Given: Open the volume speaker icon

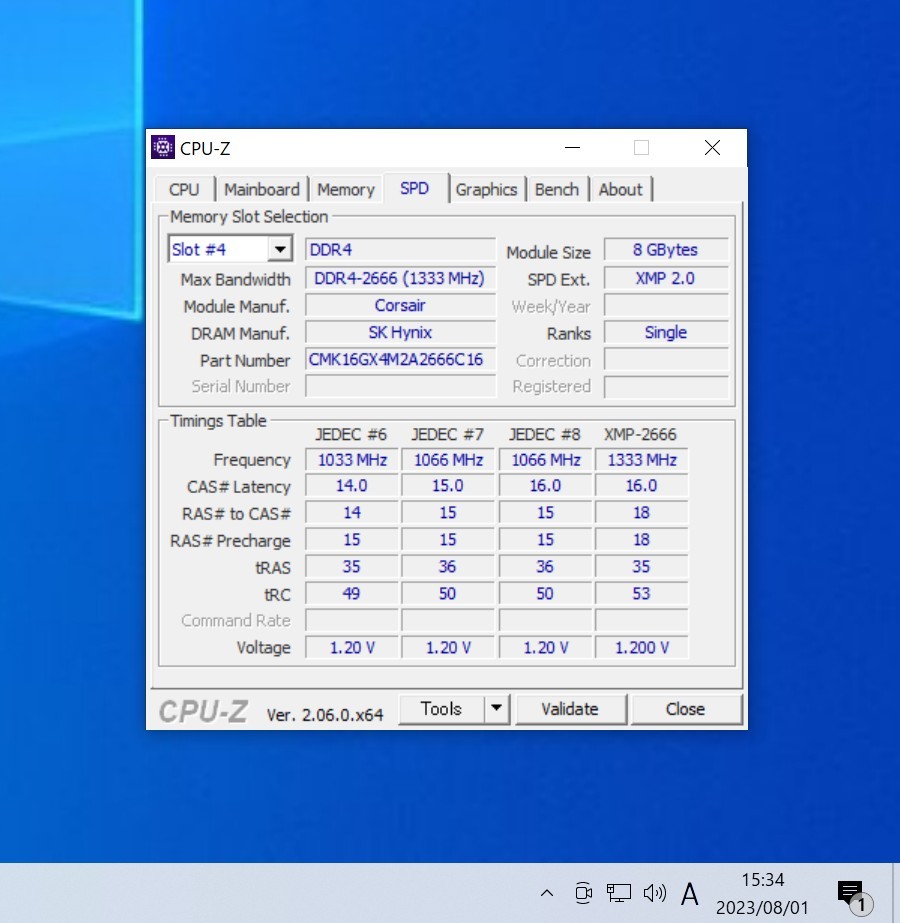Looking at the screenshot, I should click(x=655, y=893).
